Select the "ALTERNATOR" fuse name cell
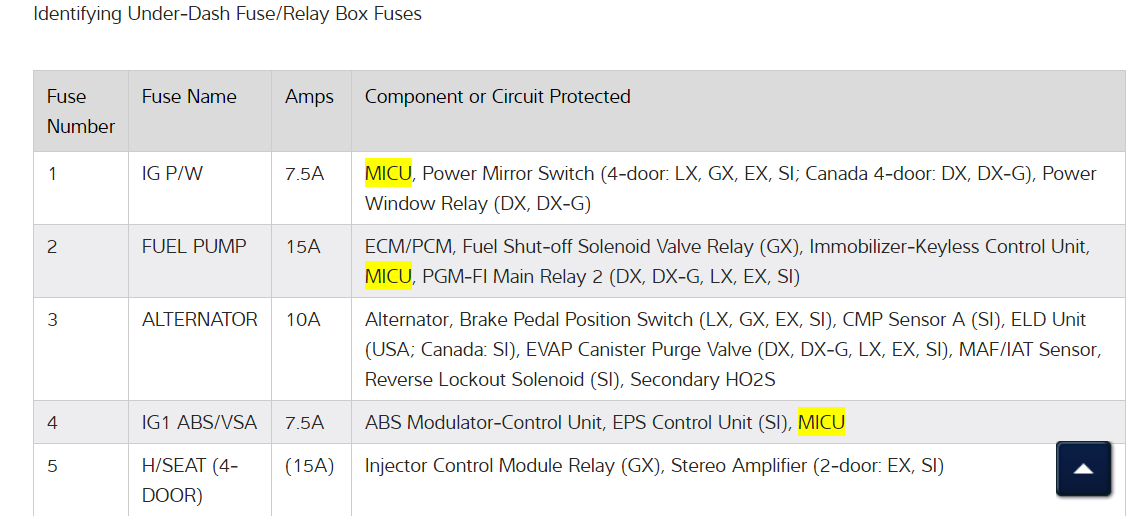Viewport: 1139px width, 529px height. coord(199,319)
